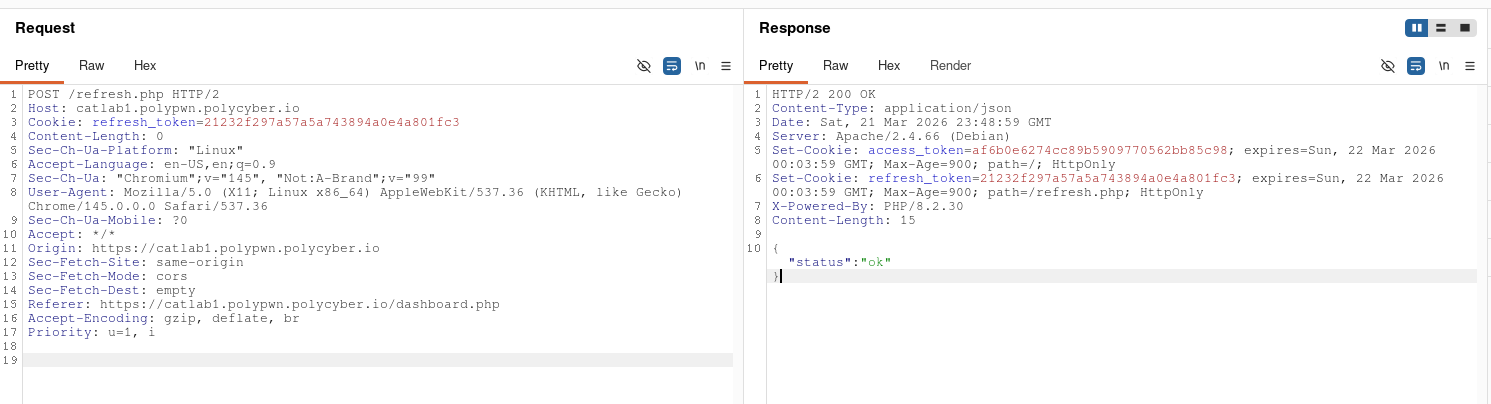1491x404 pixels.
Task: Click the Sec-Ch-Ua-Platform "Linux" header
Action: (135, 150)
